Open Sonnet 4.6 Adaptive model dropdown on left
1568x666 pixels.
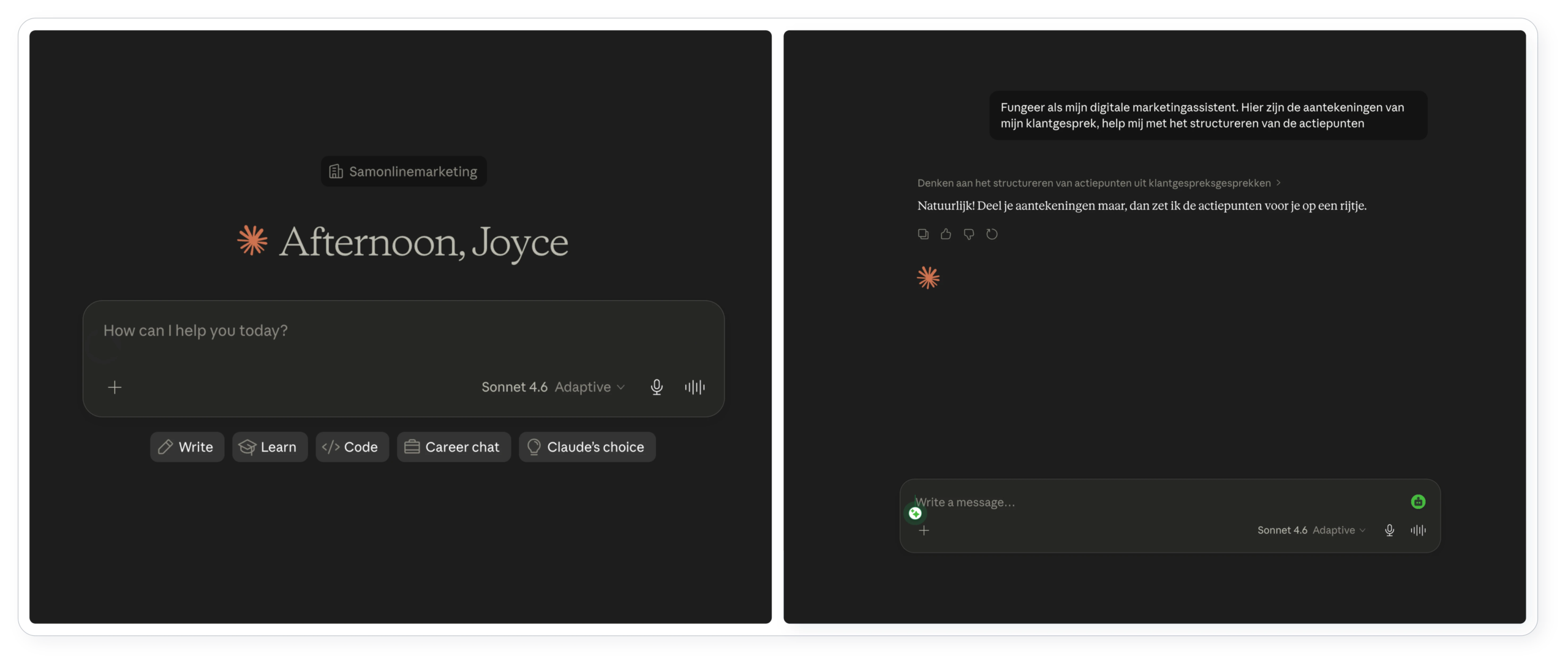pyautogui.click(x=553, y=387)
